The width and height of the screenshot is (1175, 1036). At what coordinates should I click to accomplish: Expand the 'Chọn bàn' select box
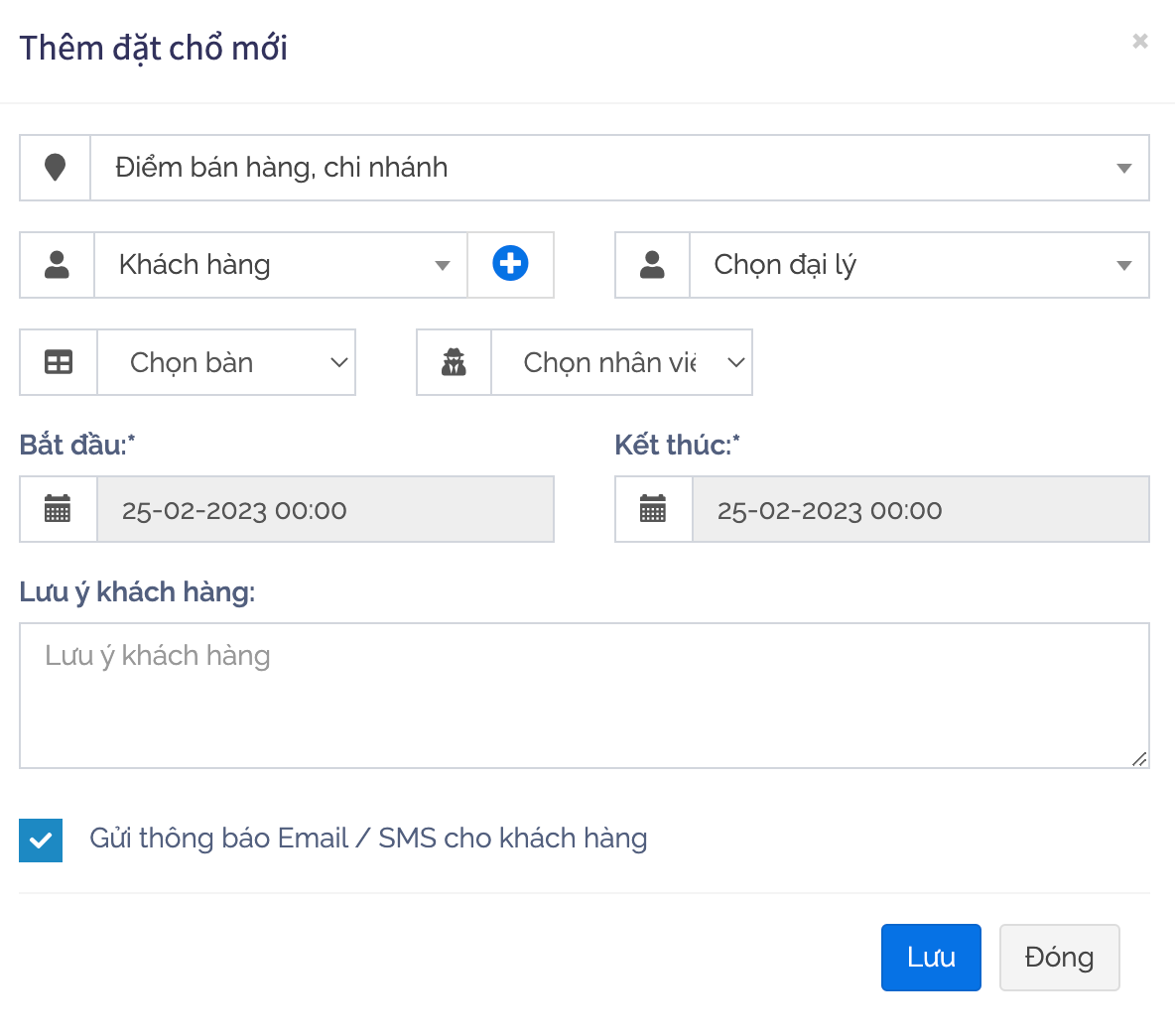pos(226,362)
